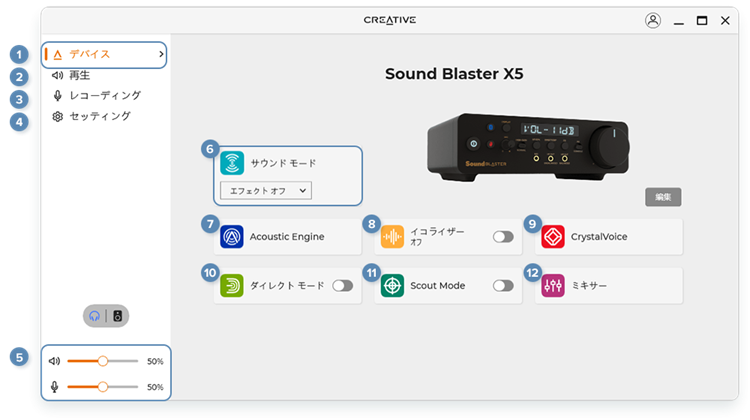Open the user account profile icon
Image resolution: width=750 pixels, height=420 pixels.
pos(653,21)
